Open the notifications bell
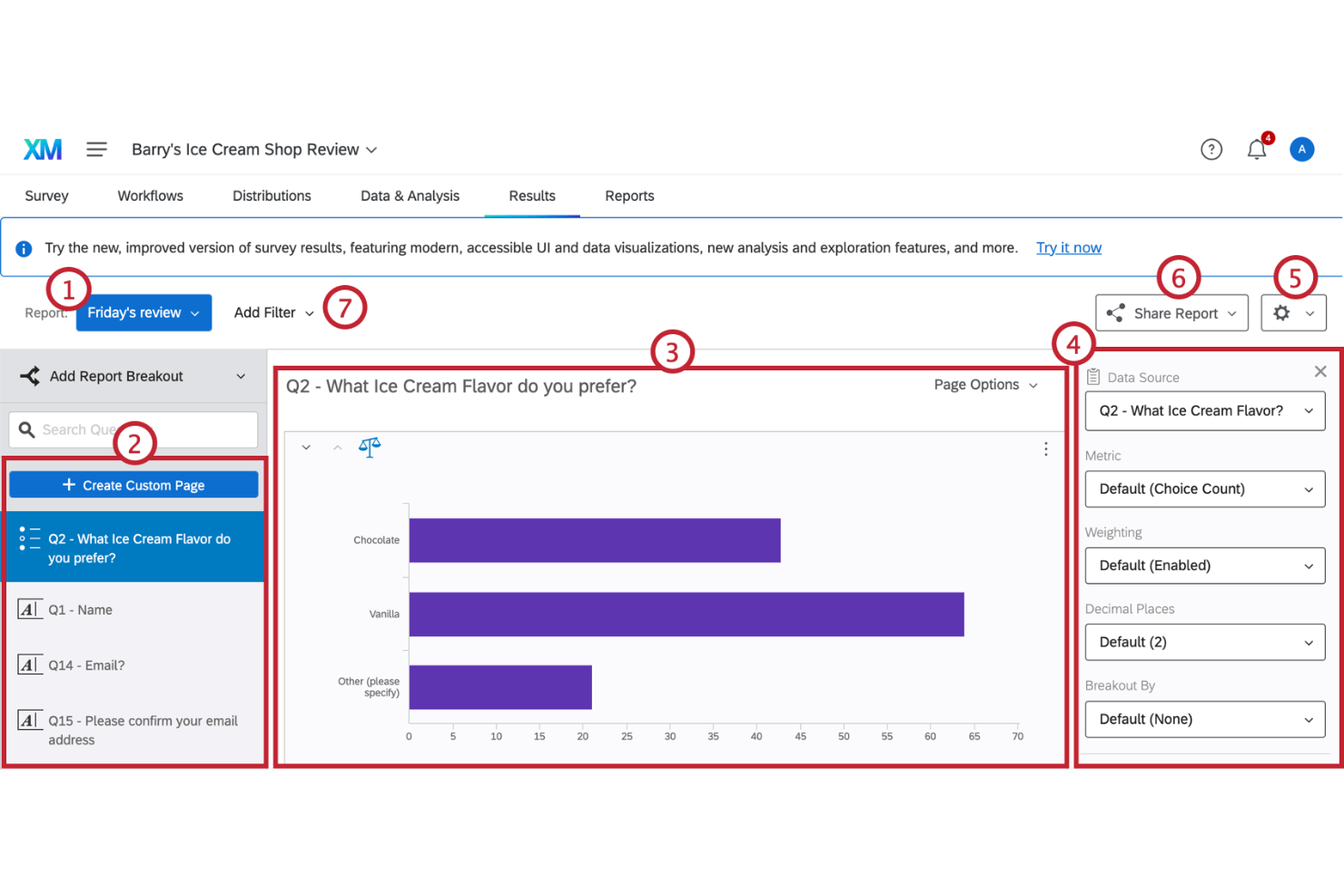 [1257, 149]
